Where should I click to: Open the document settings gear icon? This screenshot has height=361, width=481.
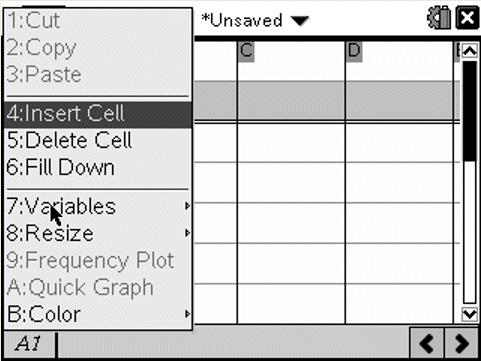[439, 18]
